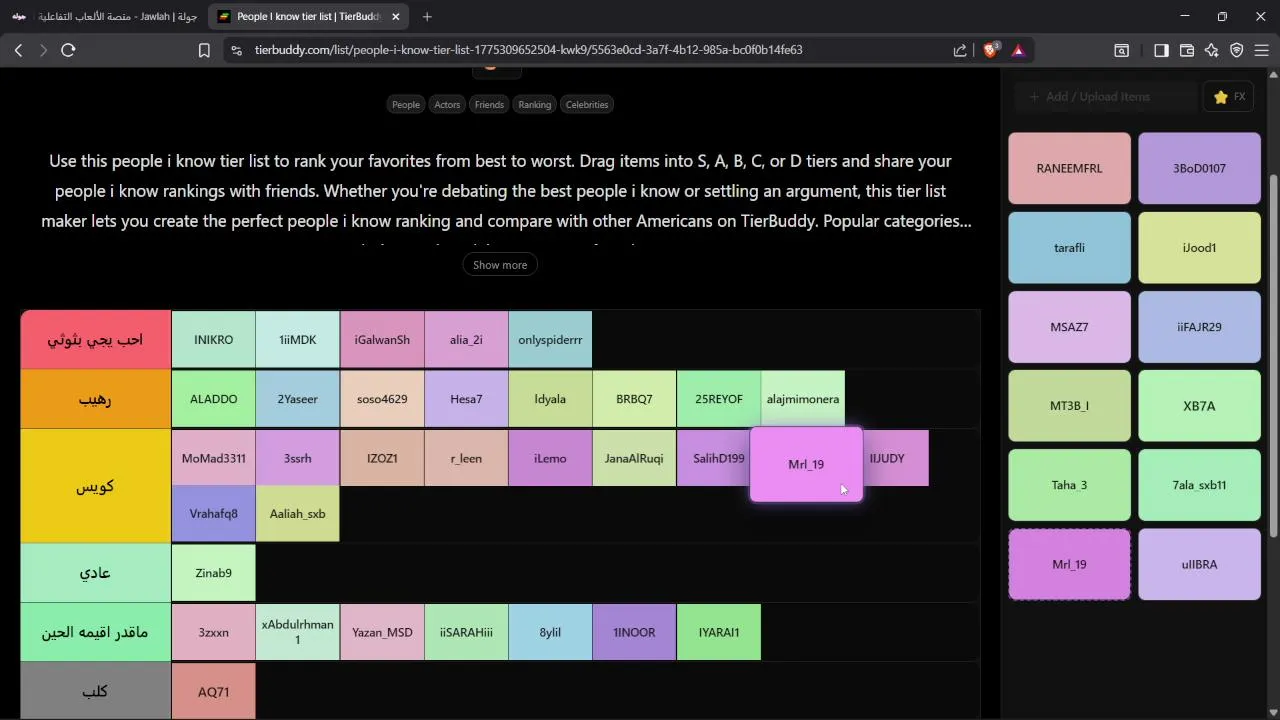Click the MoMad3311 tile

(213, 458)
